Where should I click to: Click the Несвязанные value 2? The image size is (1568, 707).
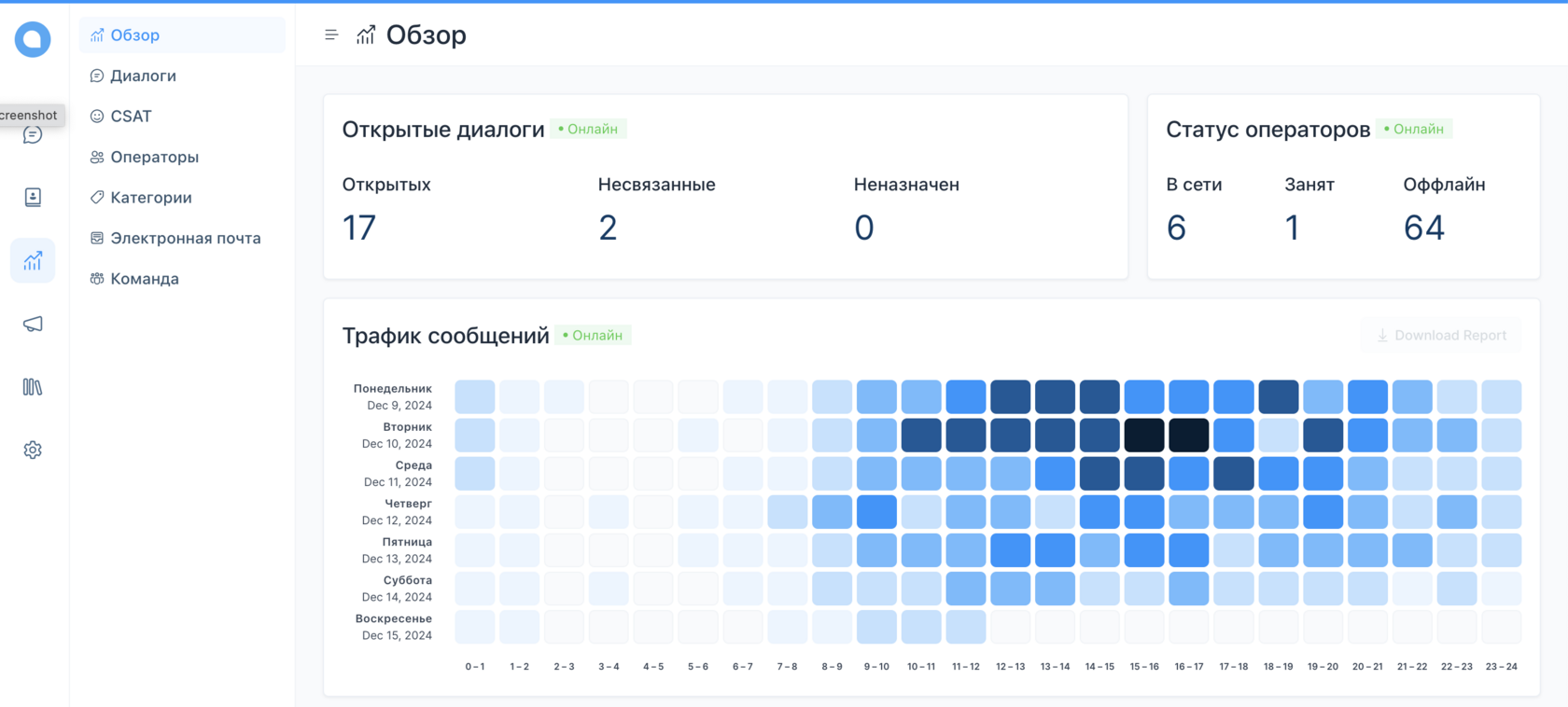pyautogui.click(x=608, y=228)
